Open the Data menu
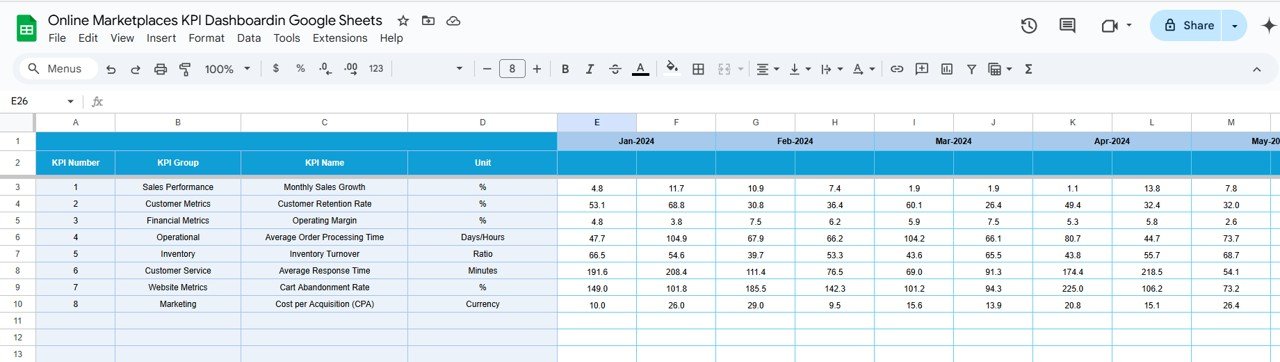The height and width of the screenshot is (362, 1280). [x=249, y=38]
